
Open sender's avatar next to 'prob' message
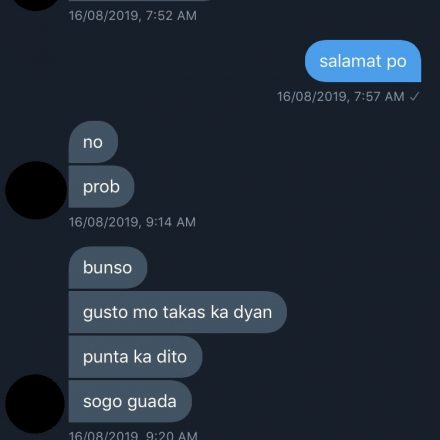[x=36, y=190]
